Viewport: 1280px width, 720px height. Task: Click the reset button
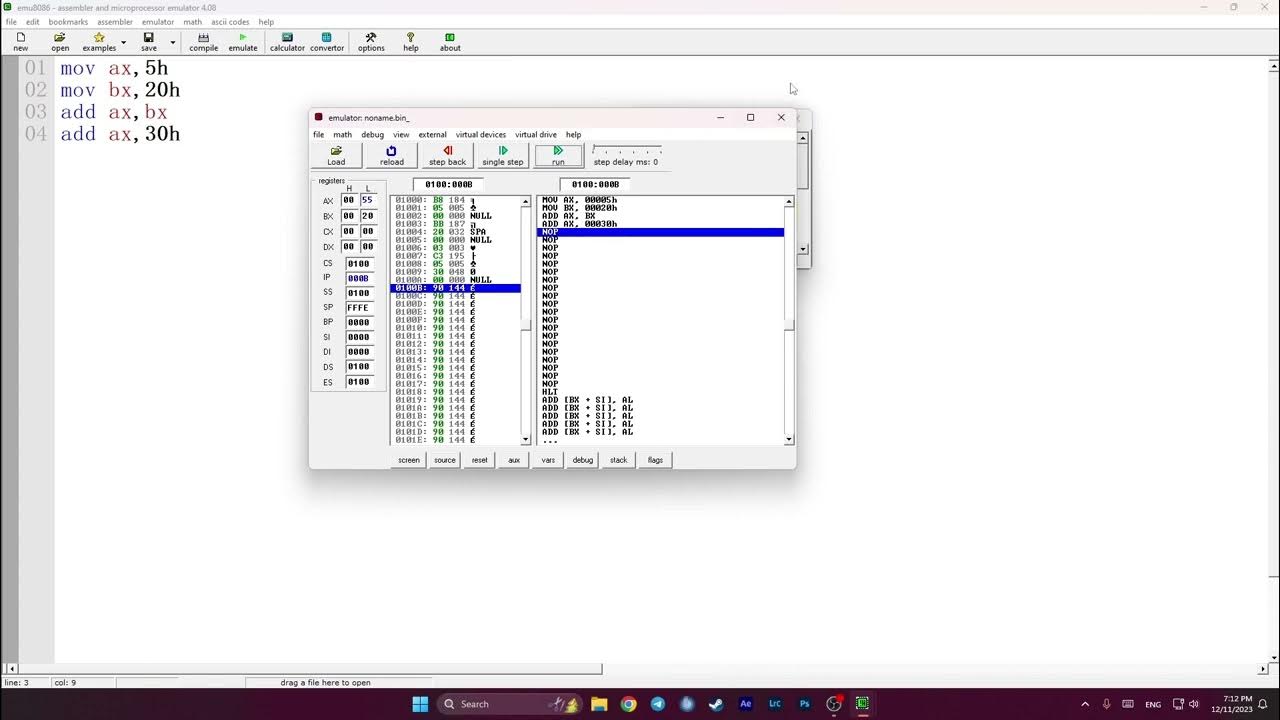pyautogui.click(x=480, y=460)
